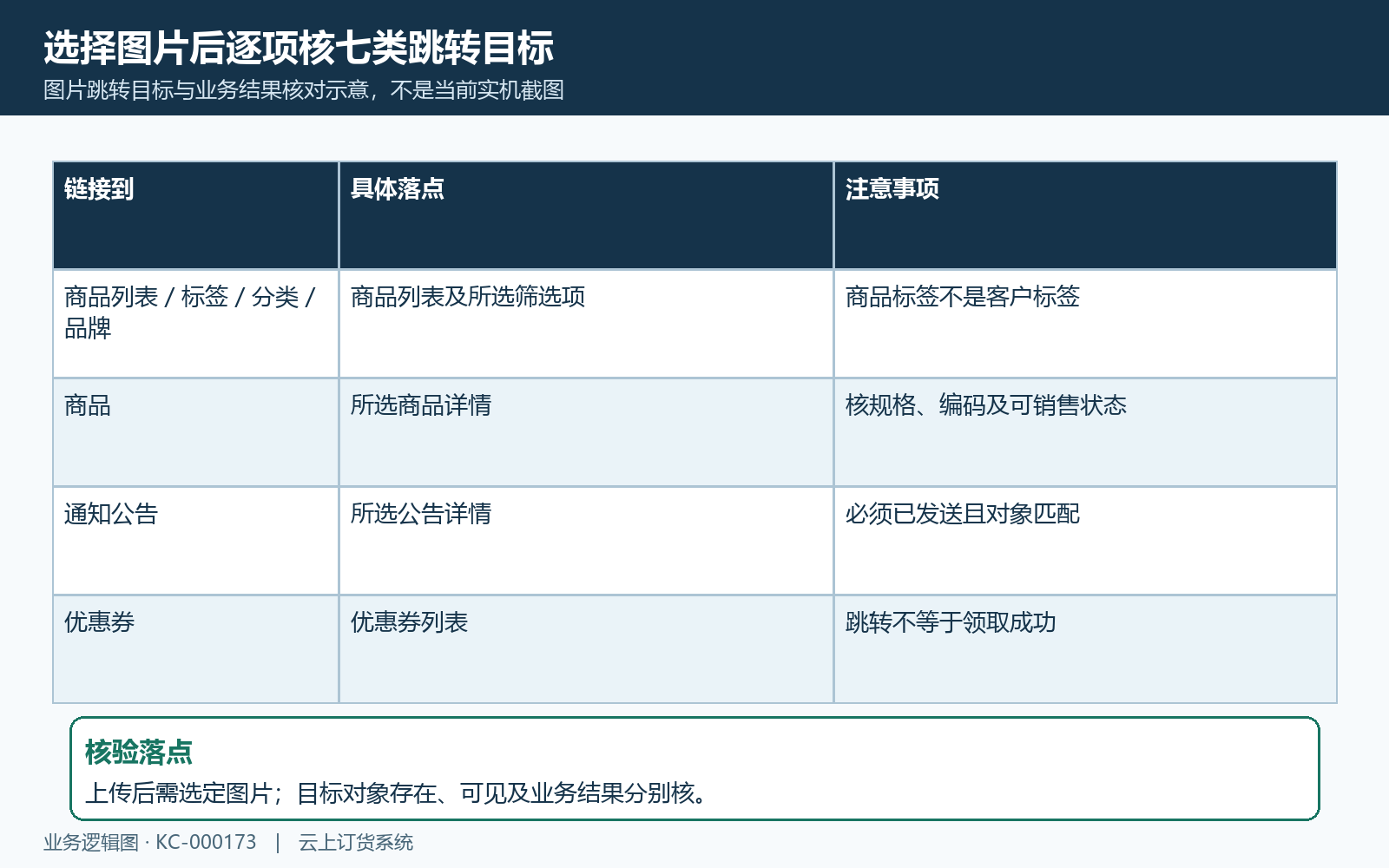This screenshot has width=1389, height=868.
Task: Click the footer 业务逻辑图 · KC-000173
Action: pos(150,842)
